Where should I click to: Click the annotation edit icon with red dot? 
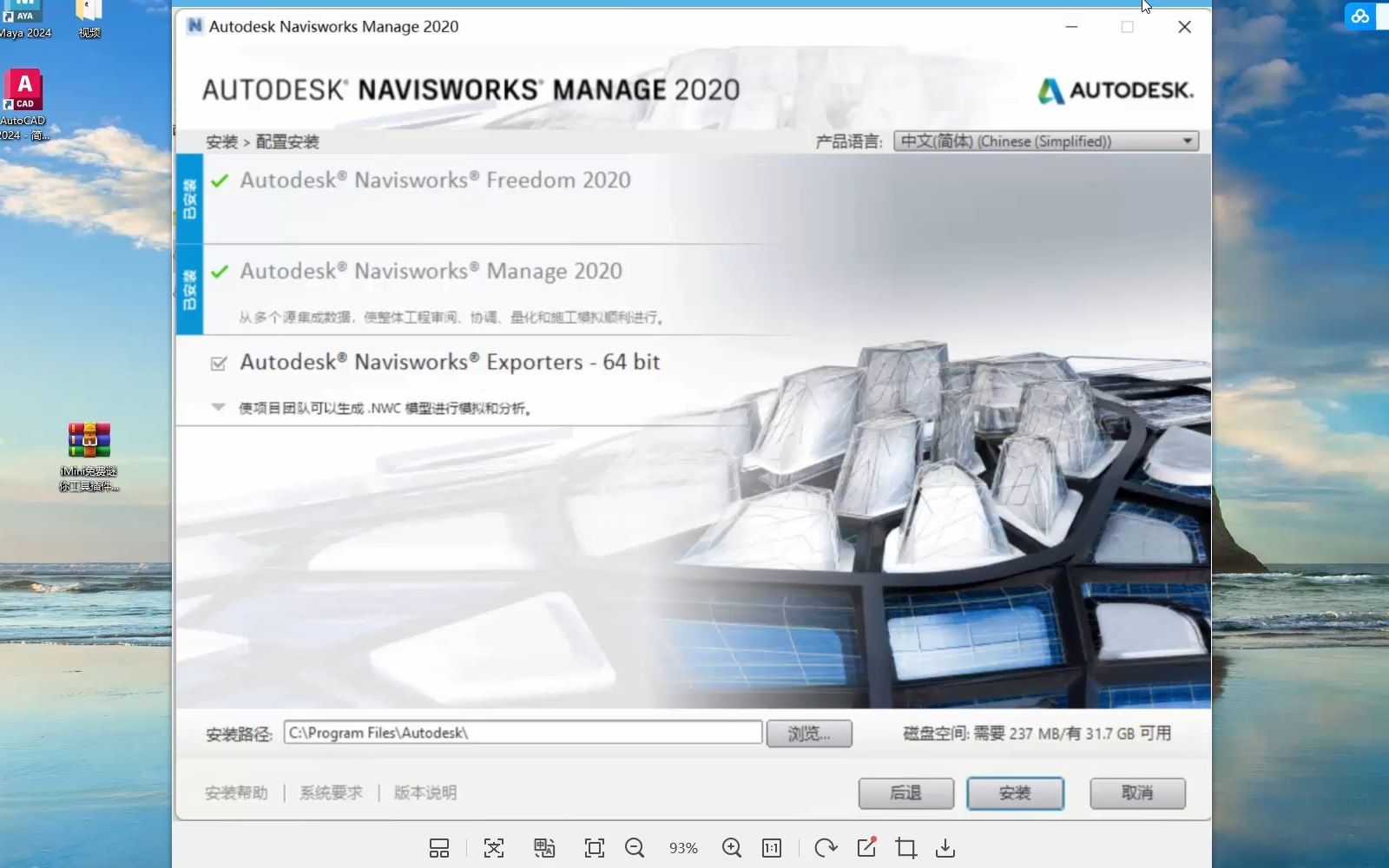(865, 848)
